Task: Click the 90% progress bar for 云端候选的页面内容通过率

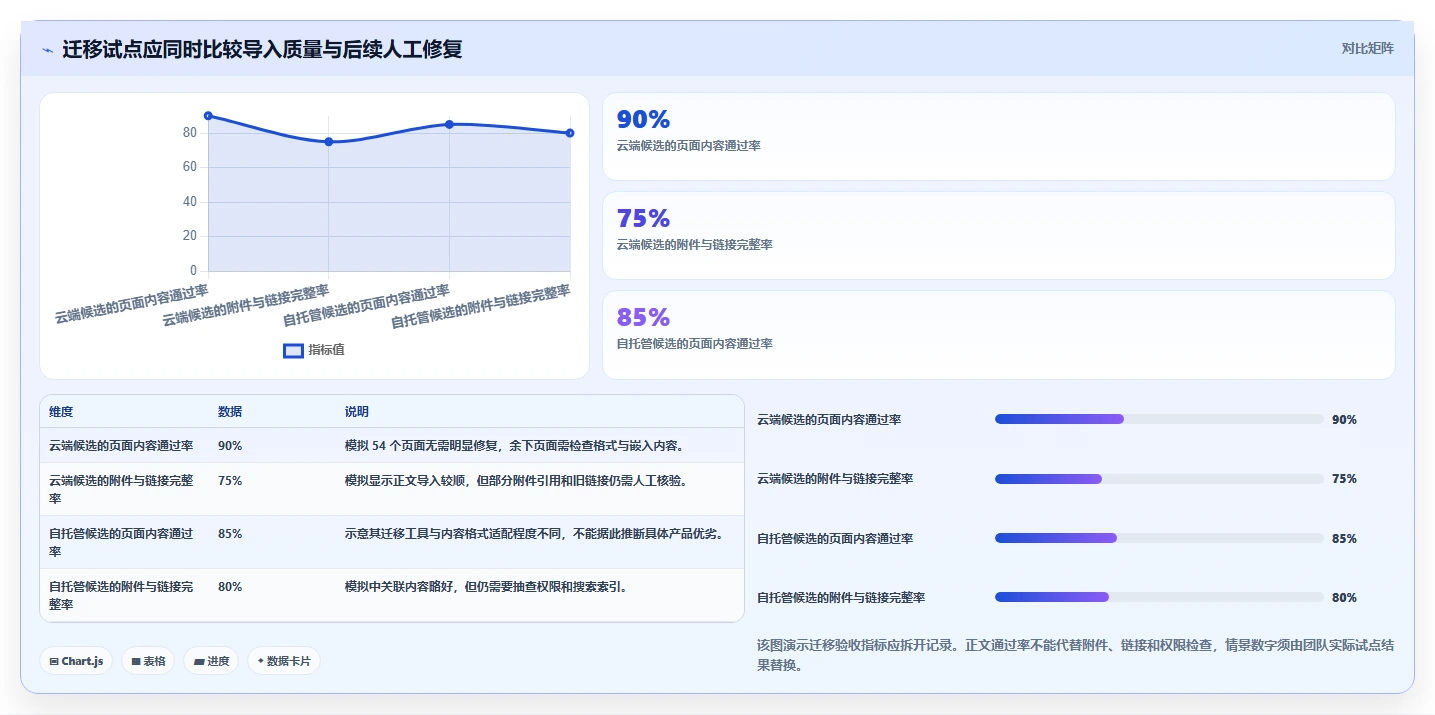Action: [x=1159, y=419]
